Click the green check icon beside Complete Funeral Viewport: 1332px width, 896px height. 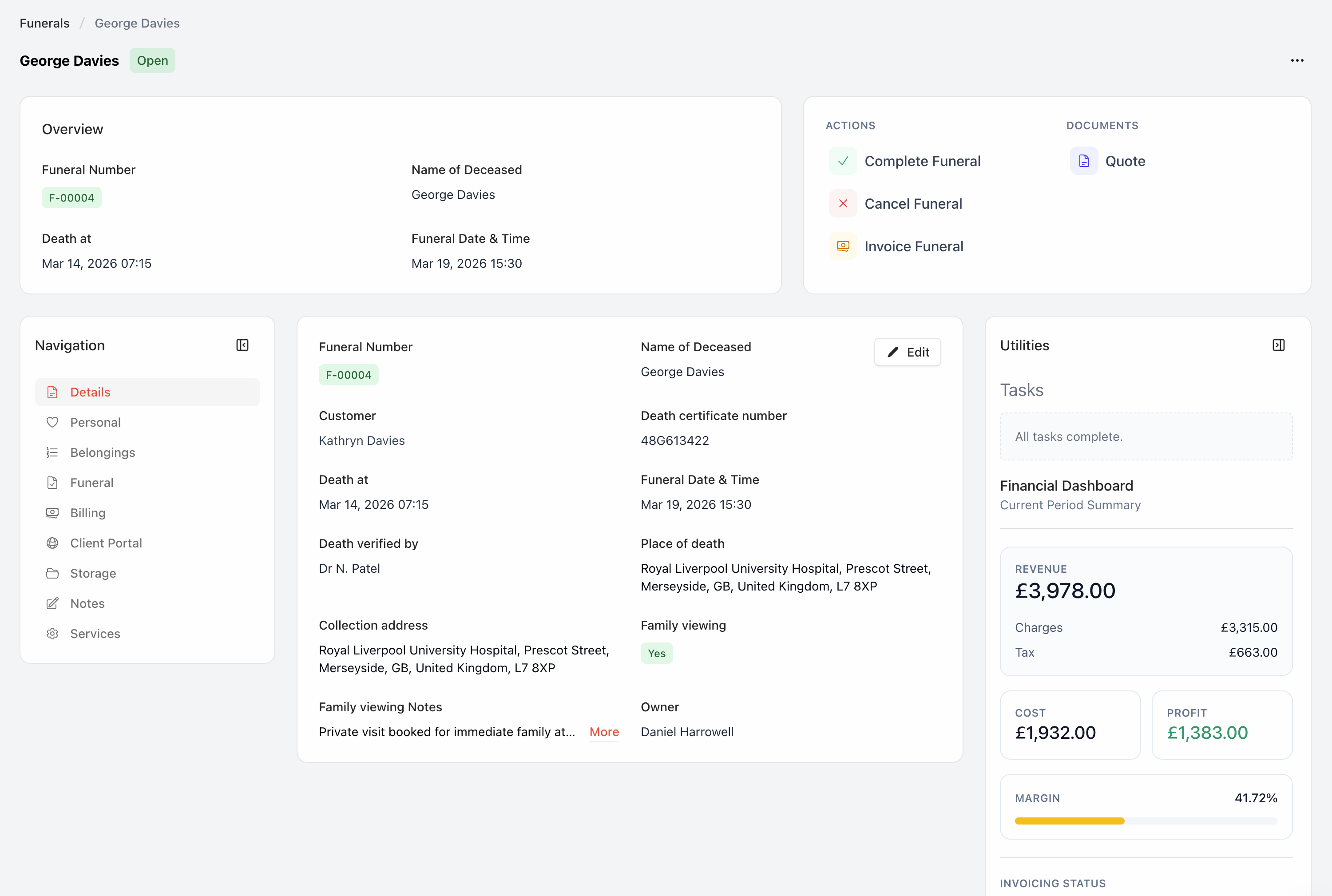pyautogui.click(x=843, y=161)
